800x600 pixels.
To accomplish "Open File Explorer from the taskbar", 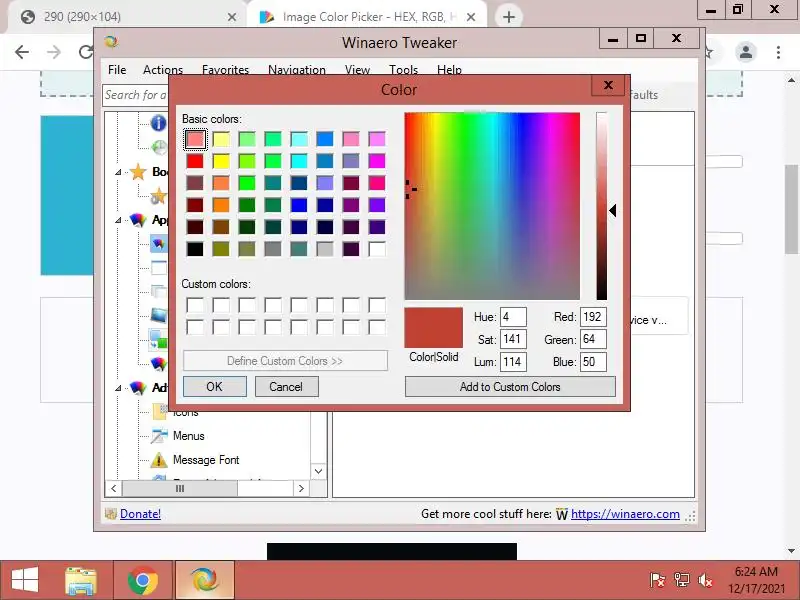I will click(x=81, y=580).
